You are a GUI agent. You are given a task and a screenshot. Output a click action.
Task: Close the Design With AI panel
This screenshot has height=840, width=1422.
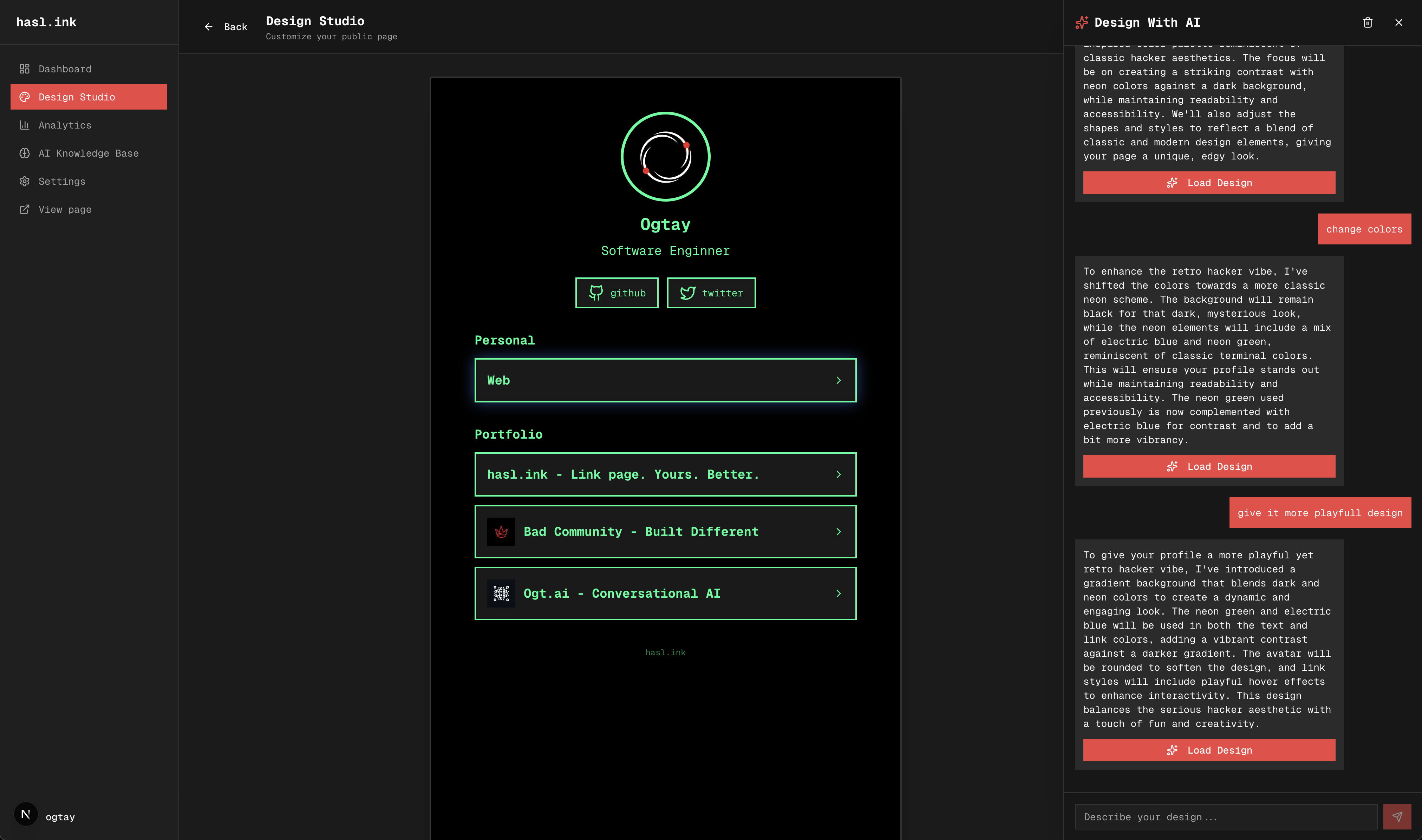click(x=1399, y=22)
